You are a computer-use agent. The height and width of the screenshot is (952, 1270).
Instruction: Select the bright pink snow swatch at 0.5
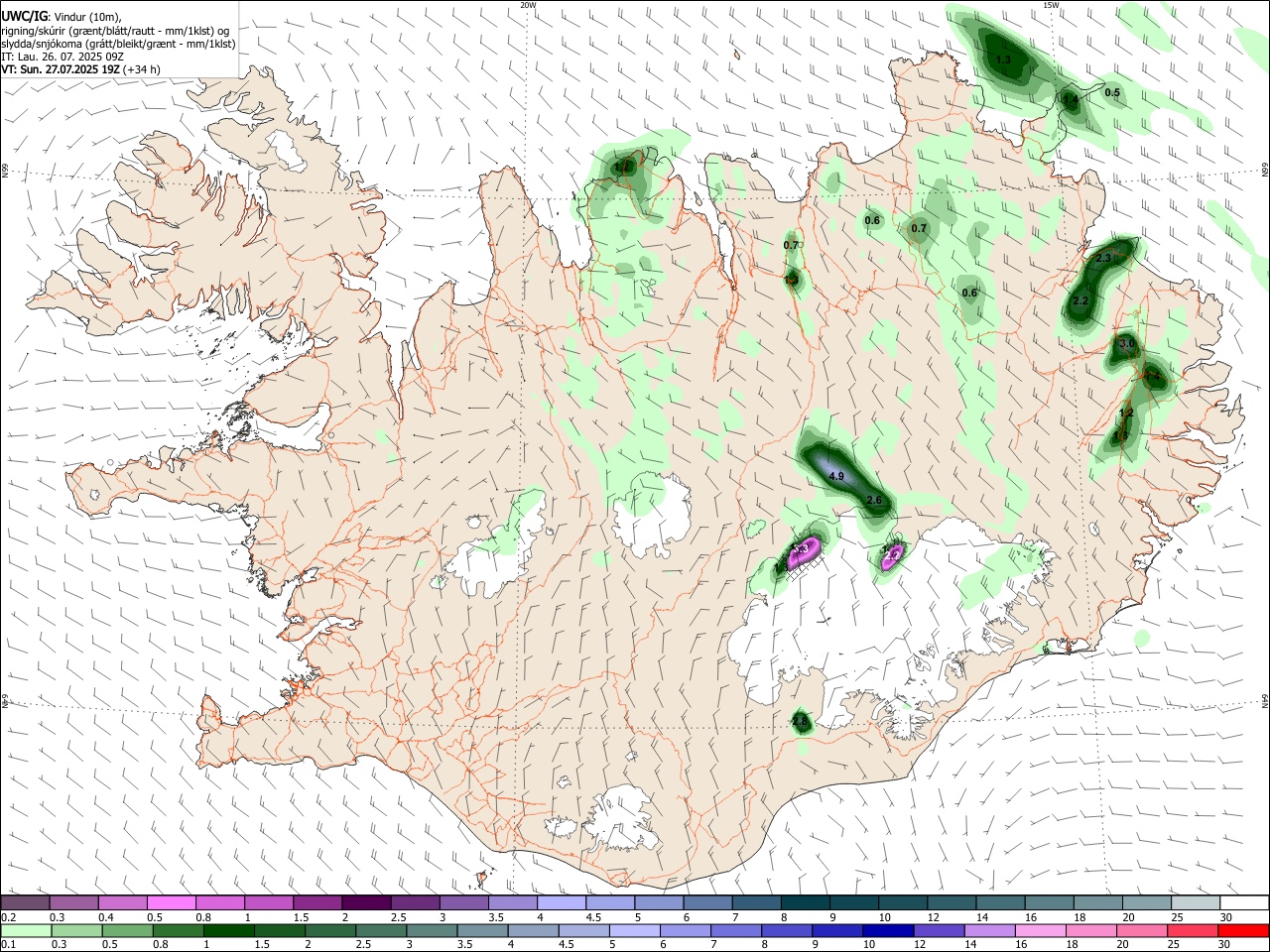[171, 902]
